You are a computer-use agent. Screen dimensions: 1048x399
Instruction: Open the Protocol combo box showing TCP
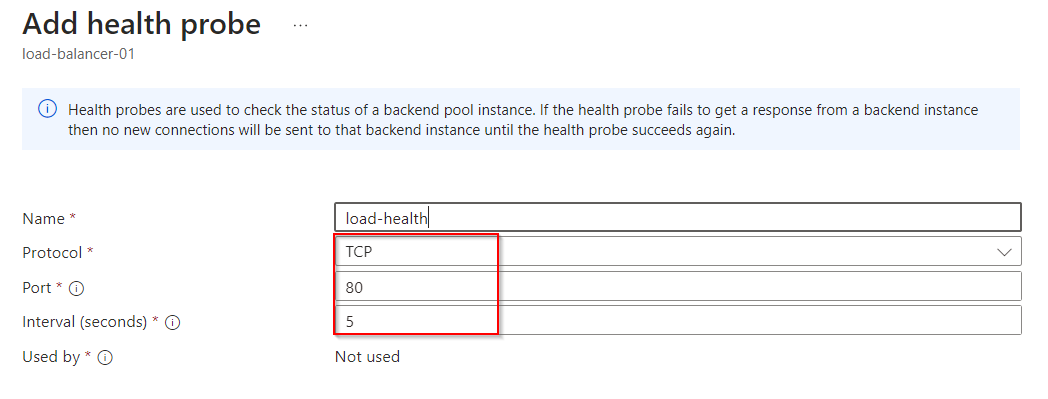coord(678,251)
